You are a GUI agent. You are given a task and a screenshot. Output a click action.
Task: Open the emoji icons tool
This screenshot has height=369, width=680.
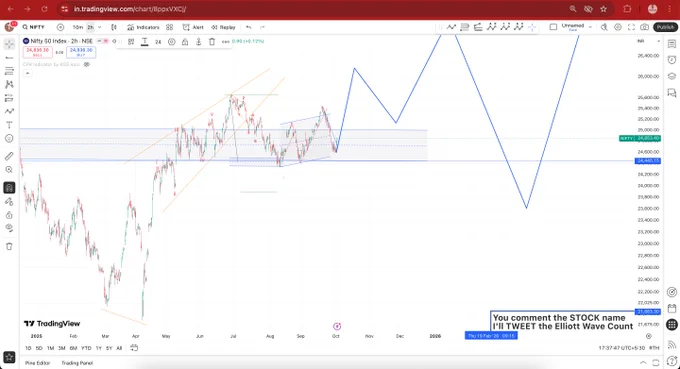point(9,139)
